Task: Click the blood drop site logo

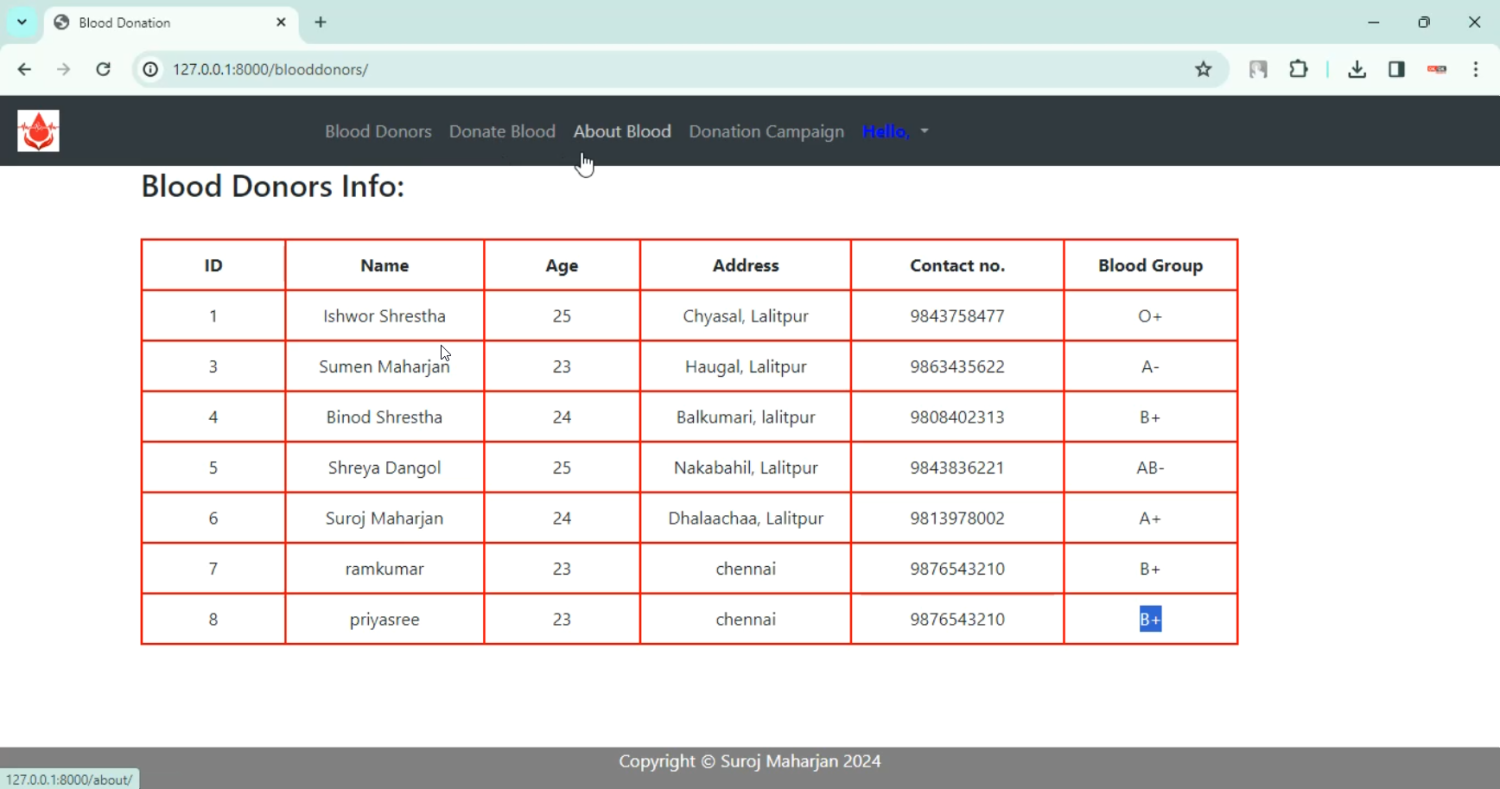Action: [38, 131]
